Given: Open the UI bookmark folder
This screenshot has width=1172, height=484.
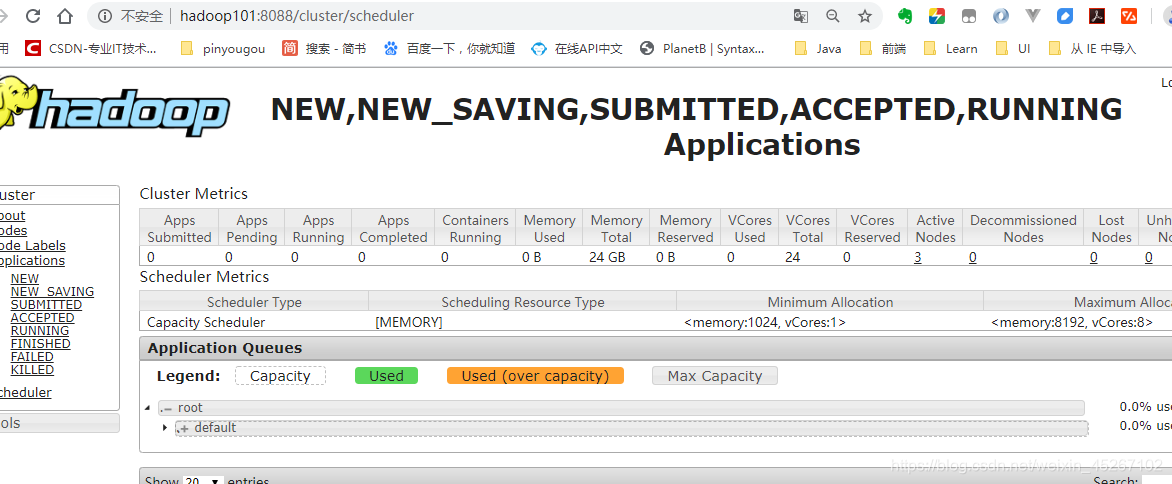Looking at the screenshot, I should tap(1013, 49).
